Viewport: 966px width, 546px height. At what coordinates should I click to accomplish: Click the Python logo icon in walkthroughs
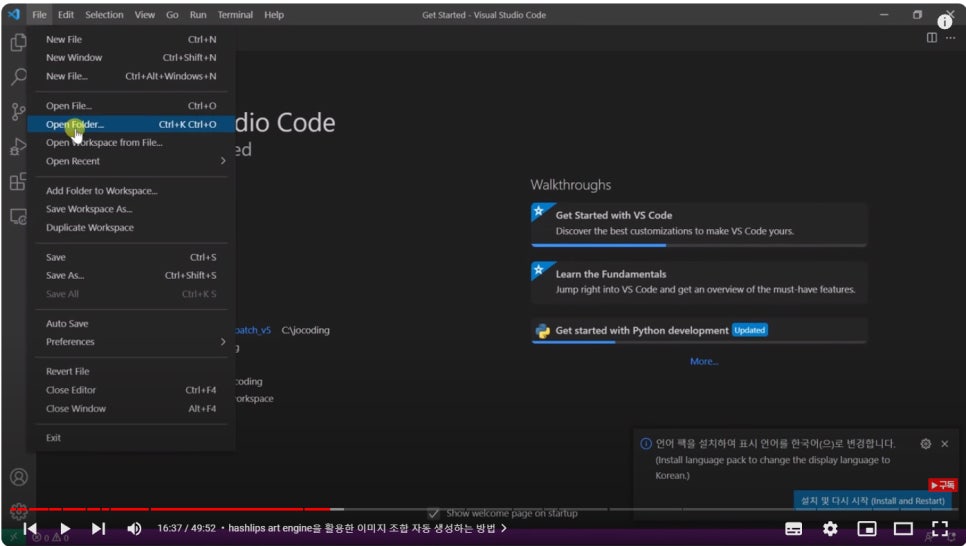coord(542,331)
